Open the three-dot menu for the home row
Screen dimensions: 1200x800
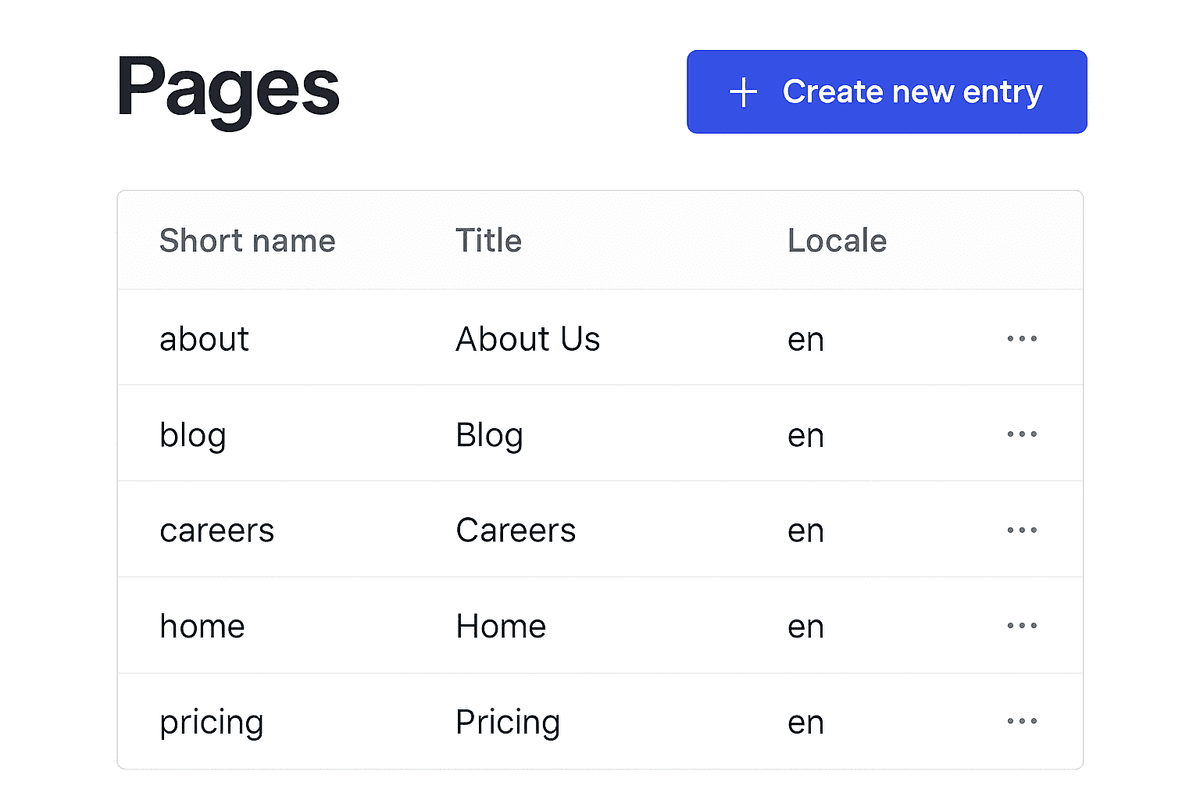pos(1022,626)
